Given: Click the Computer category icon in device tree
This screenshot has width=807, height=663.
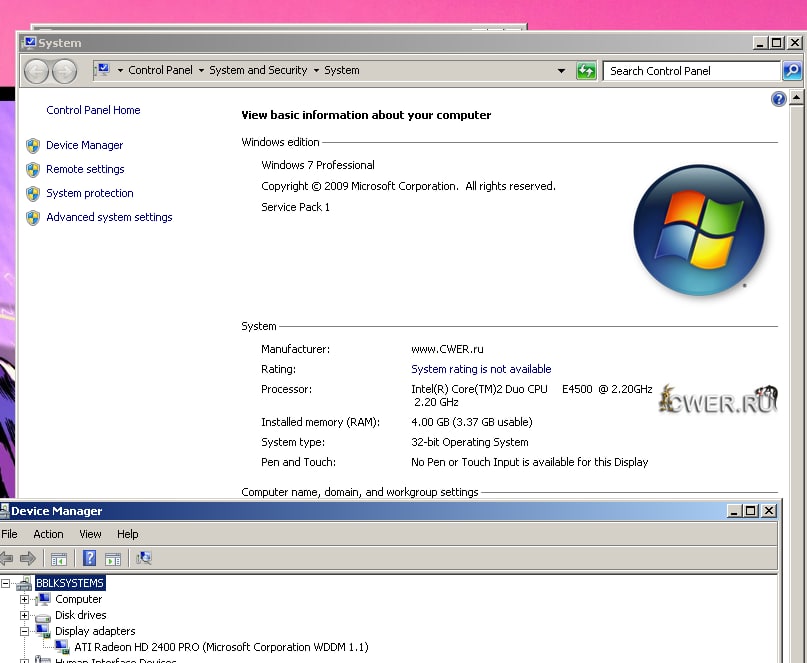Looking at the screenshot, I should coord(43,599).
